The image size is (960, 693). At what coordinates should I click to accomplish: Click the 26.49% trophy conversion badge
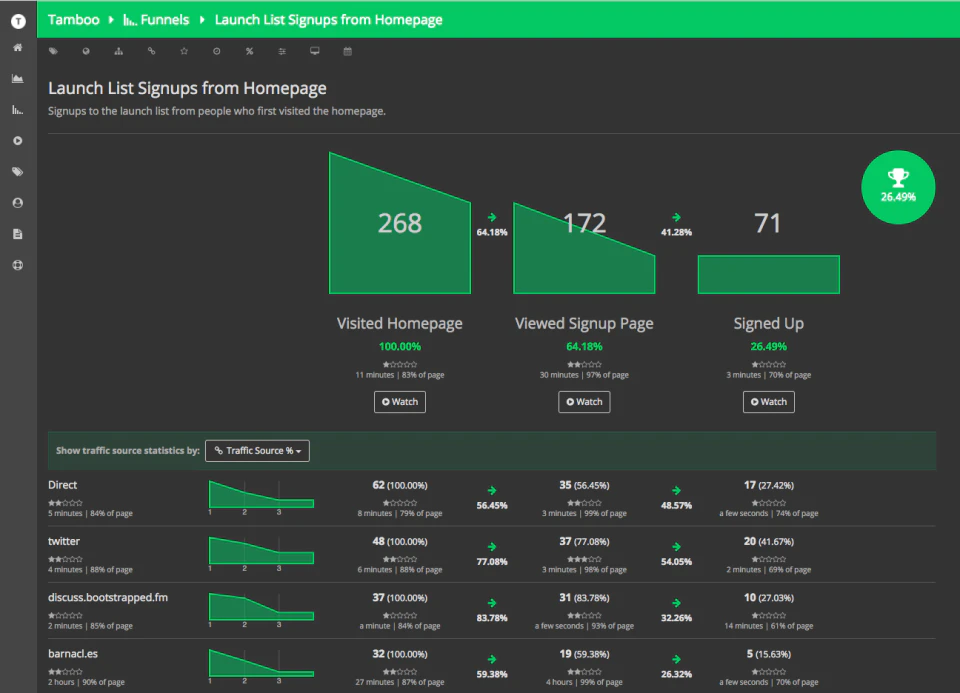click(898, 187)
